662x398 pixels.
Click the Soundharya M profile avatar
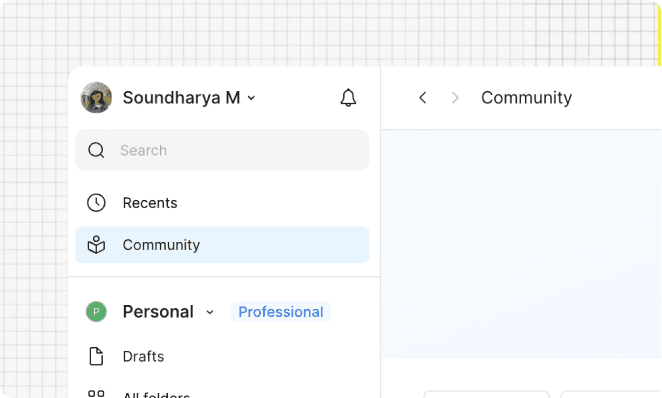(x=96, y=97)
